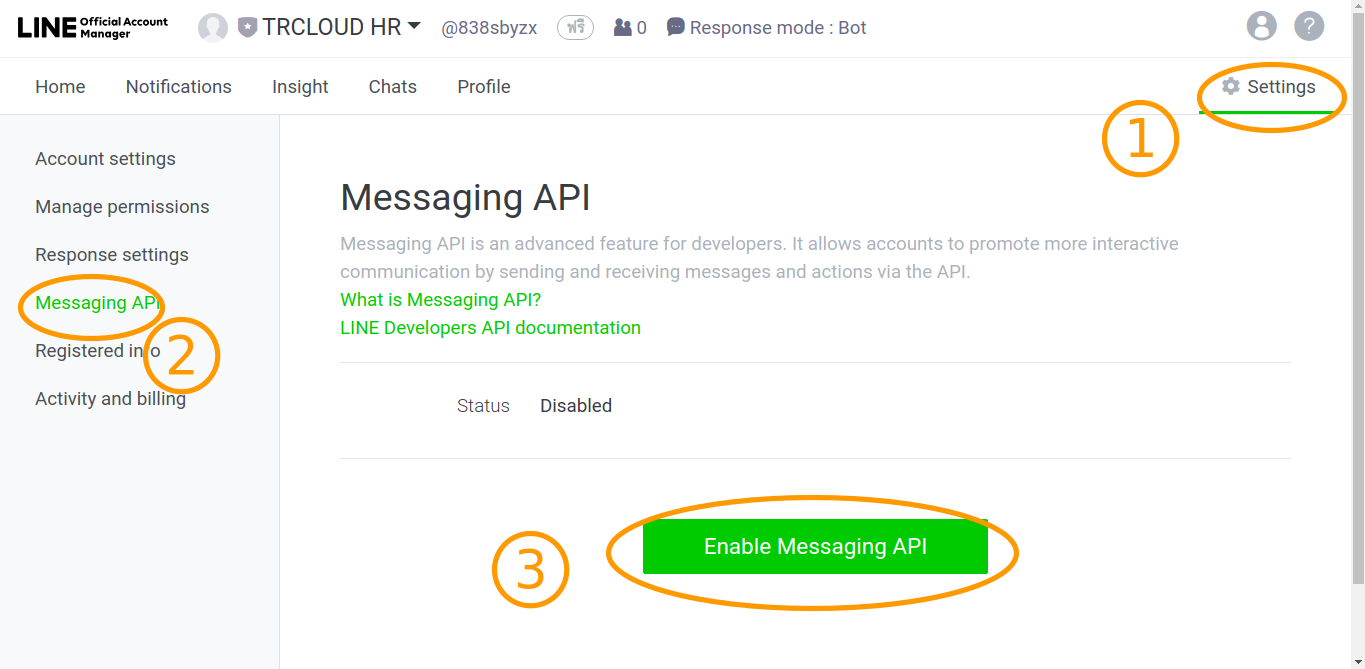Open LINE Developers API documentation link

(491, 328)
